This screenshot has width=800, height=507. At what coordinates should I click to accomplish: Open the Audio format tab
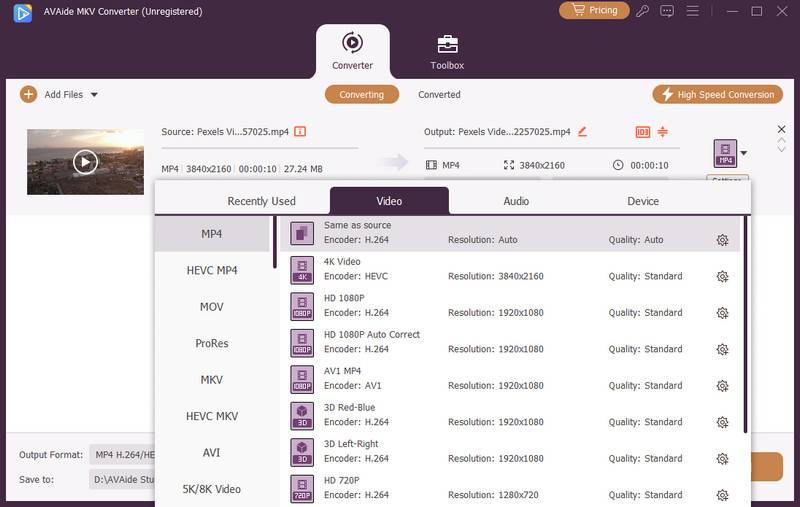[516, 201]
